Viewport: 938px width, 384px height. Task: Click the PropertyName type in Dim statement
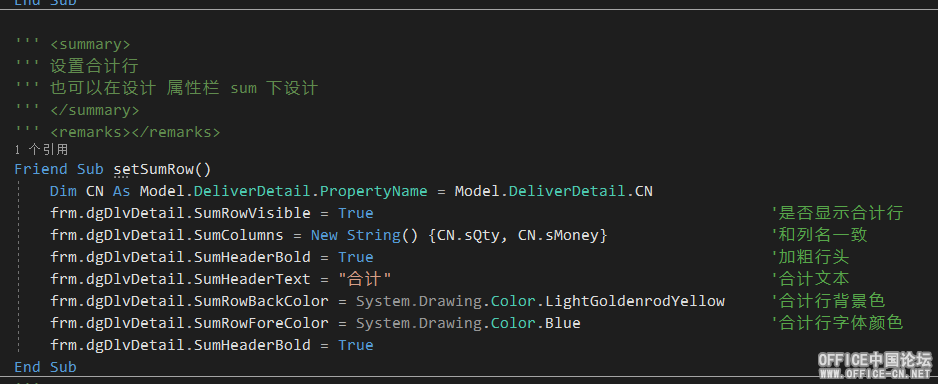[374, 191]
